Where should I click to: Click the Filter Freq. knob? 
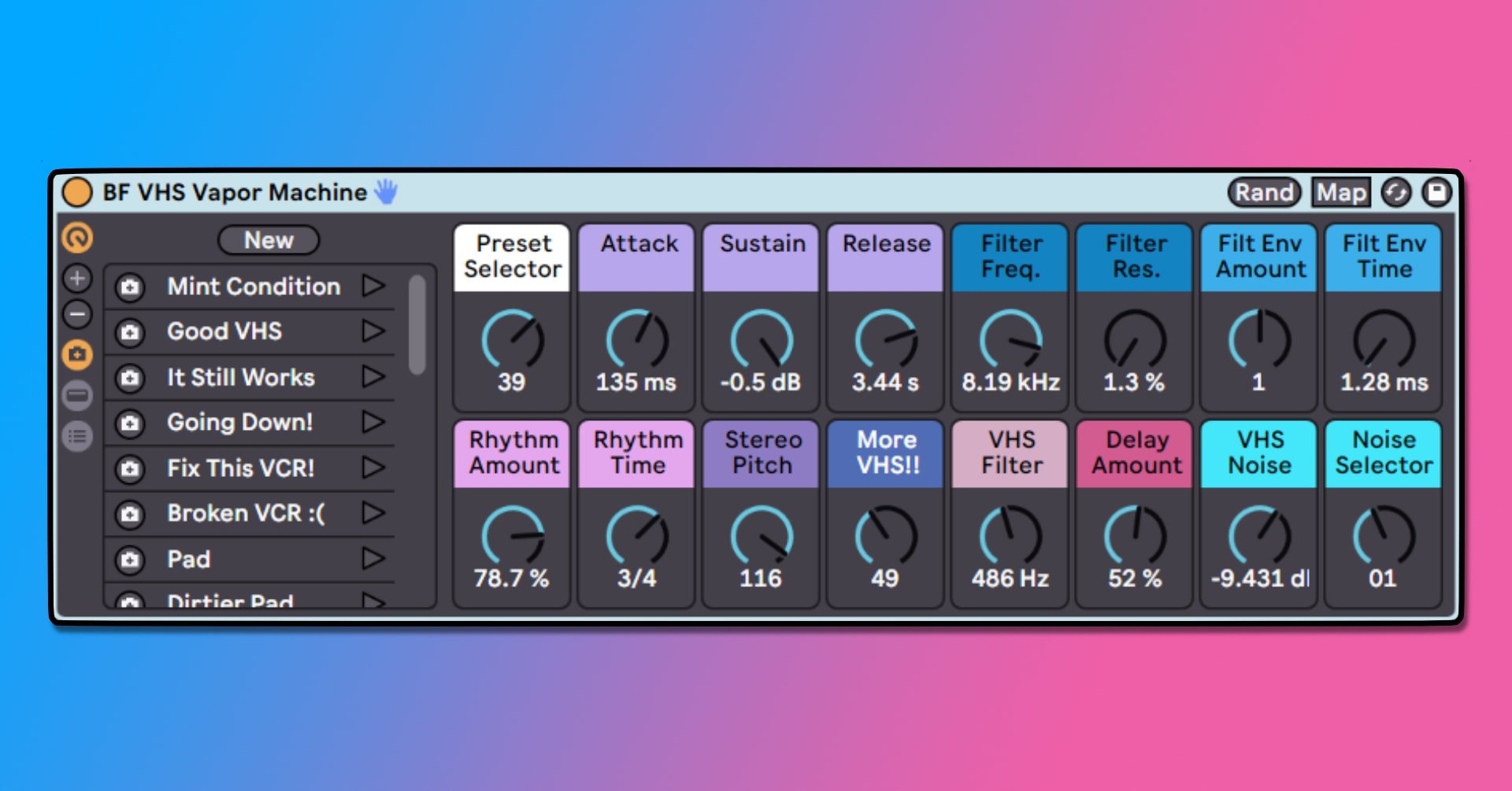click(1010, 339)
